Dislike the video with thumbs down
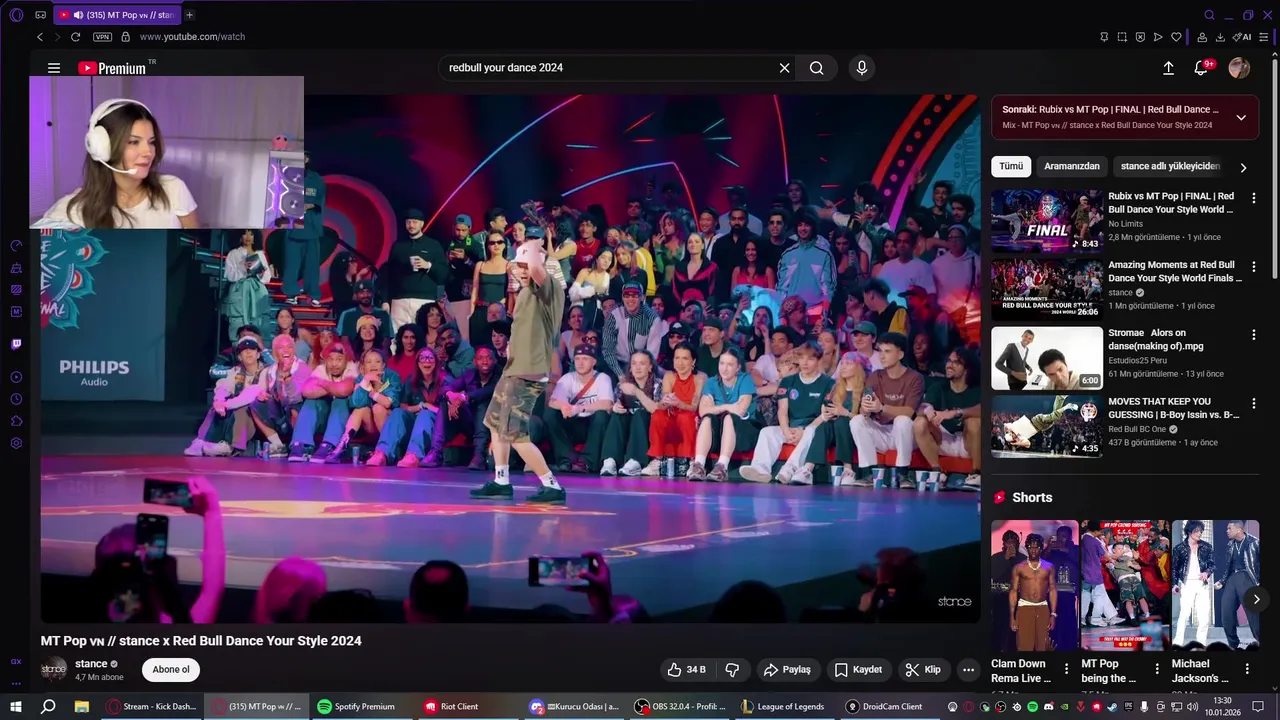This screenshot has width=1280, height=720. 732,670
